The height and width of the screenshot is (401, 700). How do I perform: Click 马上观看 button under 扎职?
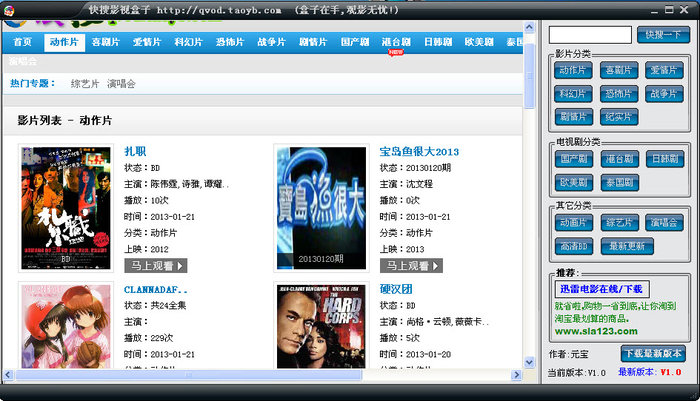tap(156, 266)
